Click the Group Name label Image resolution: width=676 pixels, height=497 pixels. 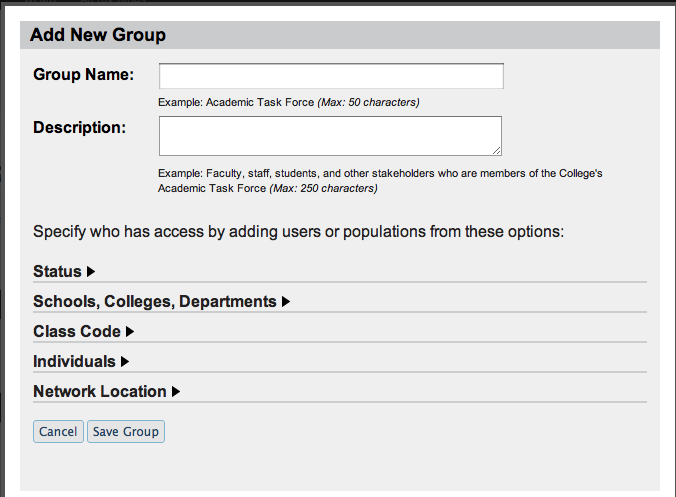(x=83, y=75)
